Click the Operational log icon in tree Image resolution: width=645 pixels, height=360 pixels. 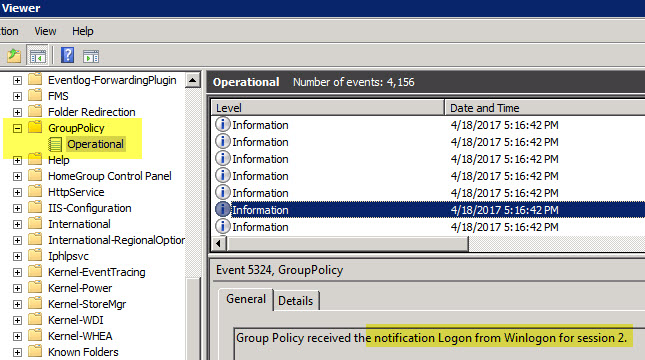55,144
